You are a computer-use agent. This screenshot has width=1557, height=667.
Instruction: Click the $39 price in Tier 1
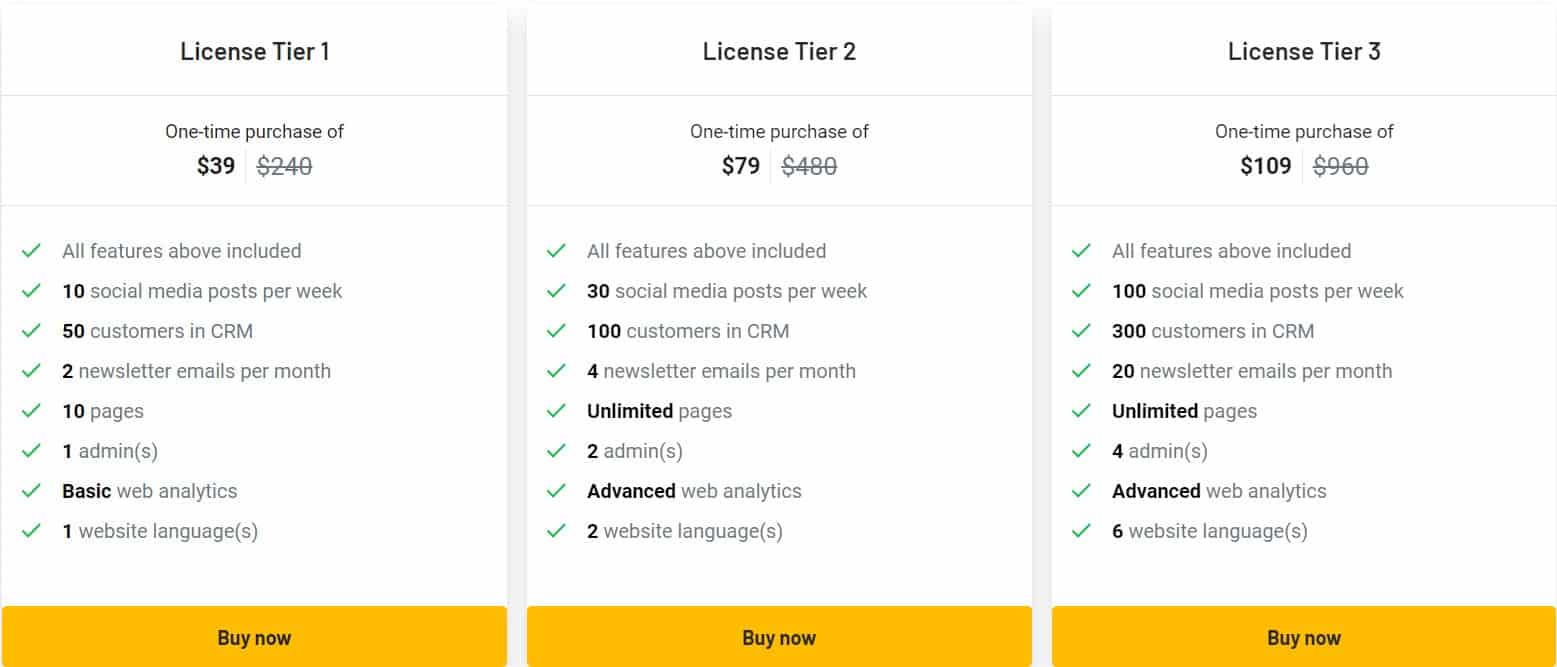(215, 166)
